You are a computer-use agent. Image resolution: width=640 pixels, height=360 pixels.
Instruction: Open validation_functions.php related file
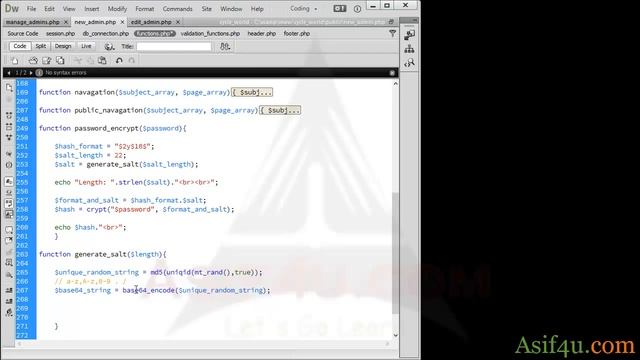[210, 33]
